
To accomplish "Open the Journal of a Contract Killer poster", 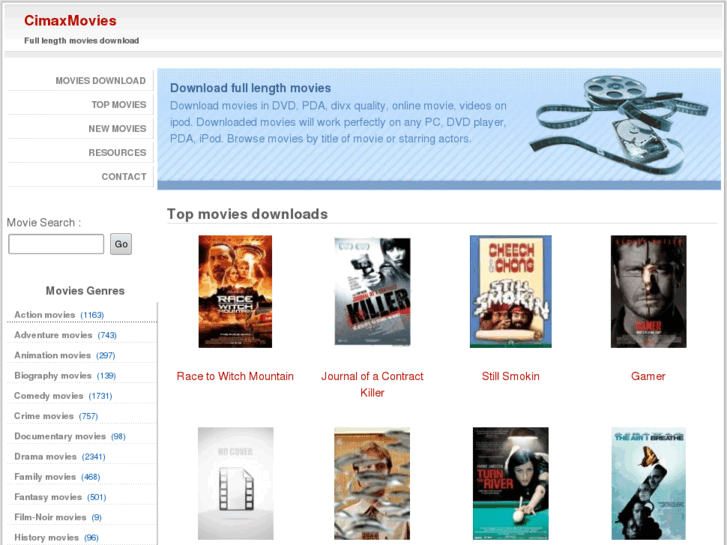I will 372,291.
